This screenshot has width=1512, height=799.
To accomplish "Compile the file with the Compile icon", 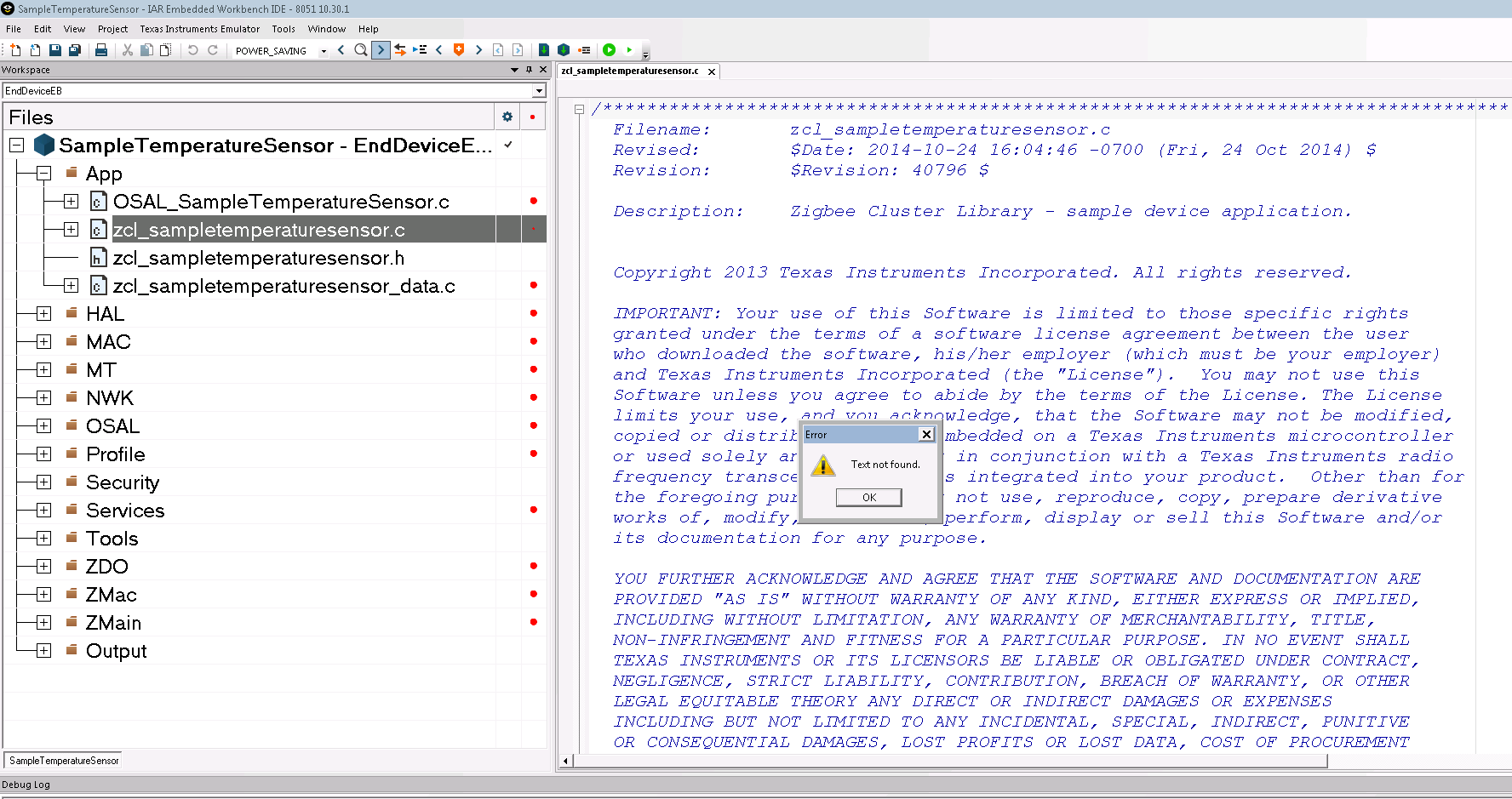I will (x=544, y=50).
